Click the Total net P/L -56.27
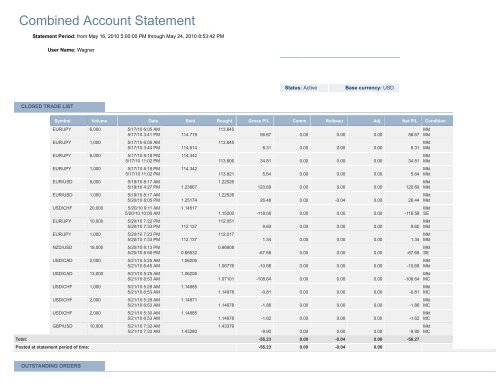The height and width of the screenshot is (386, 500). (x=413, y=339)
